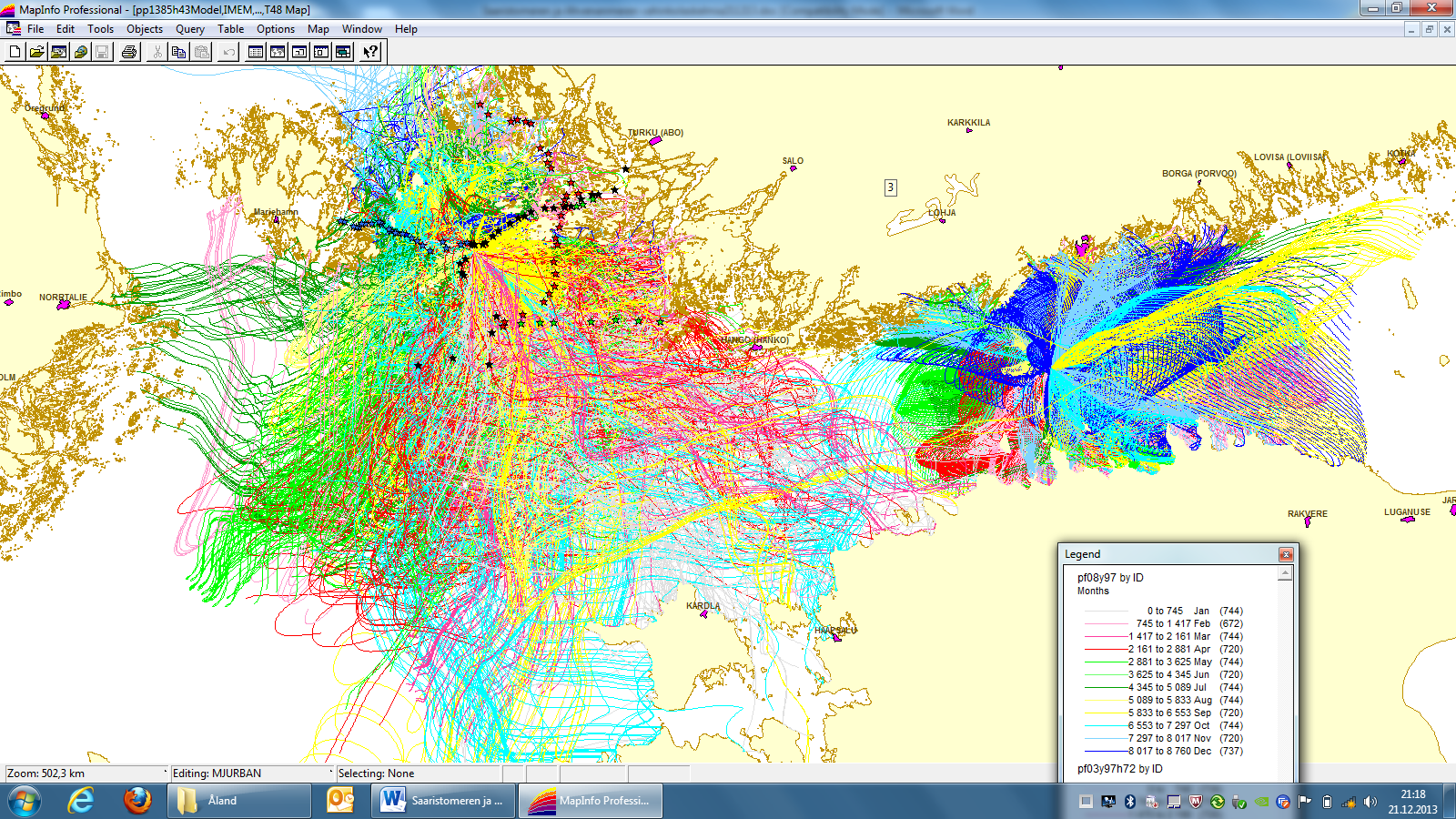Click the Mariehamn label on the map
The image size is (1456, 819).
[276, 212]
